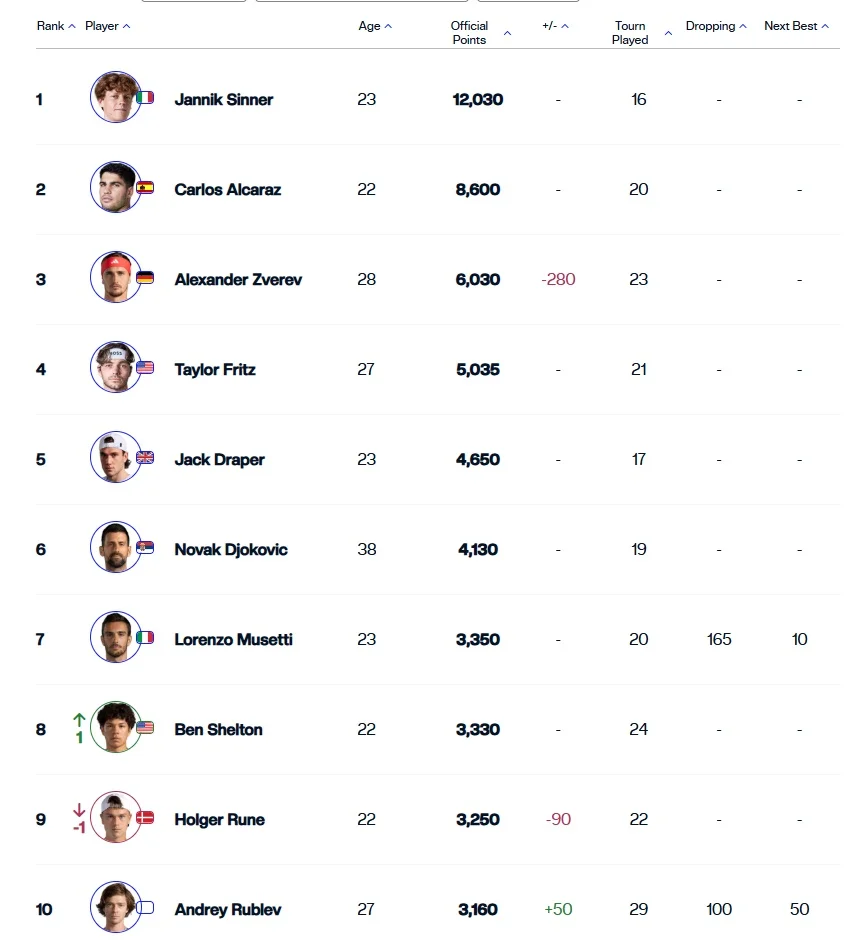Screen dimensions: 848x940
Task: Click Jannik Sinner's Italian flag icon
Action: click(145, 98)
